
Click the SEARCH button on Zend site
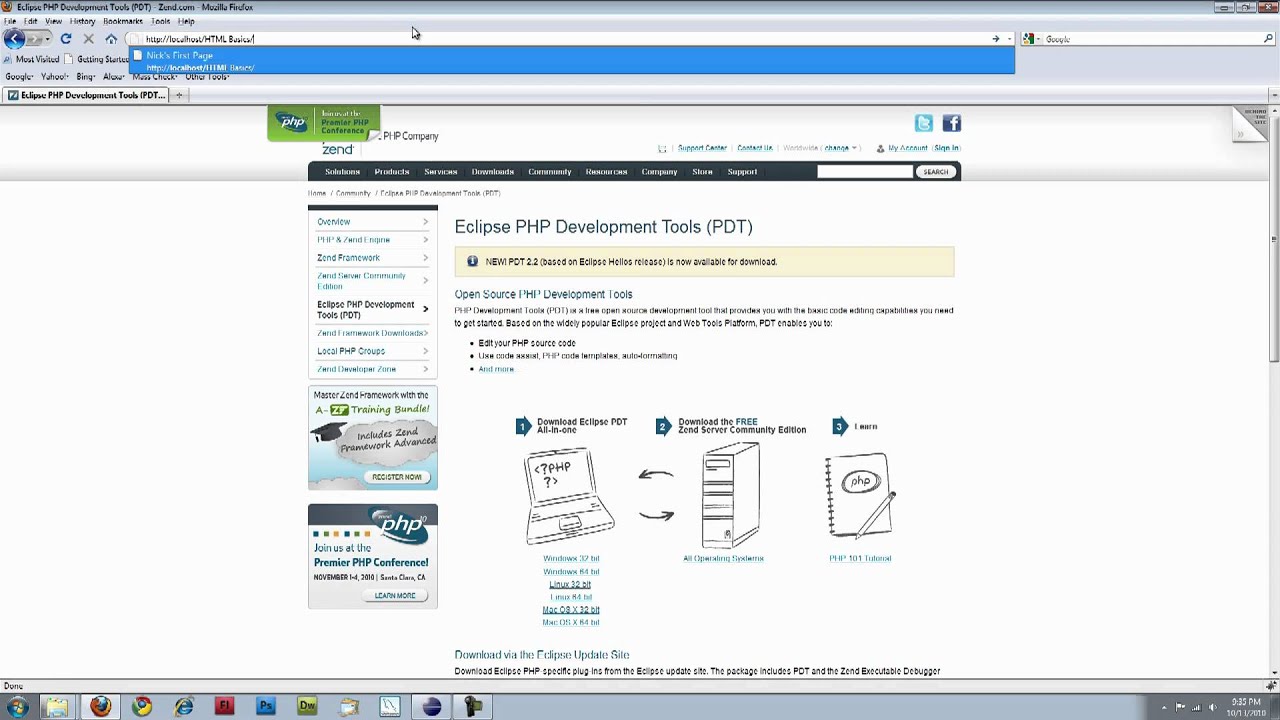coord(936,172)
